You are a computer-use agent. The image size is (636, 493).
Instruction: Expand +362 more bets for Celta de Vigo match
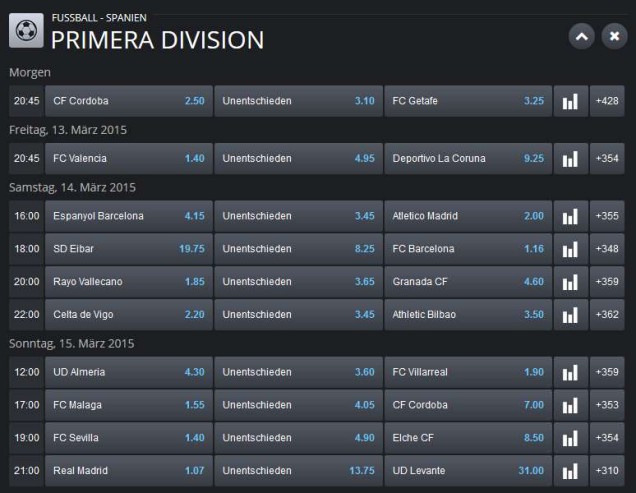[607, 315]
